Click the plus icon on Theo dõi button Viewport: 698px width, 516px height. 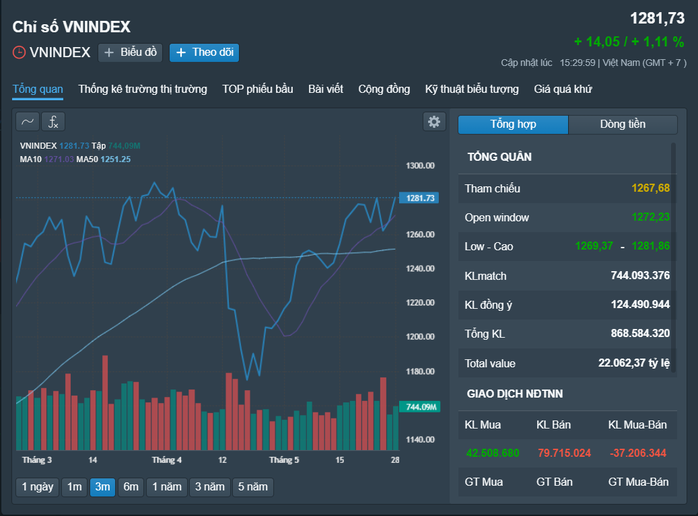tap(181, 53)
